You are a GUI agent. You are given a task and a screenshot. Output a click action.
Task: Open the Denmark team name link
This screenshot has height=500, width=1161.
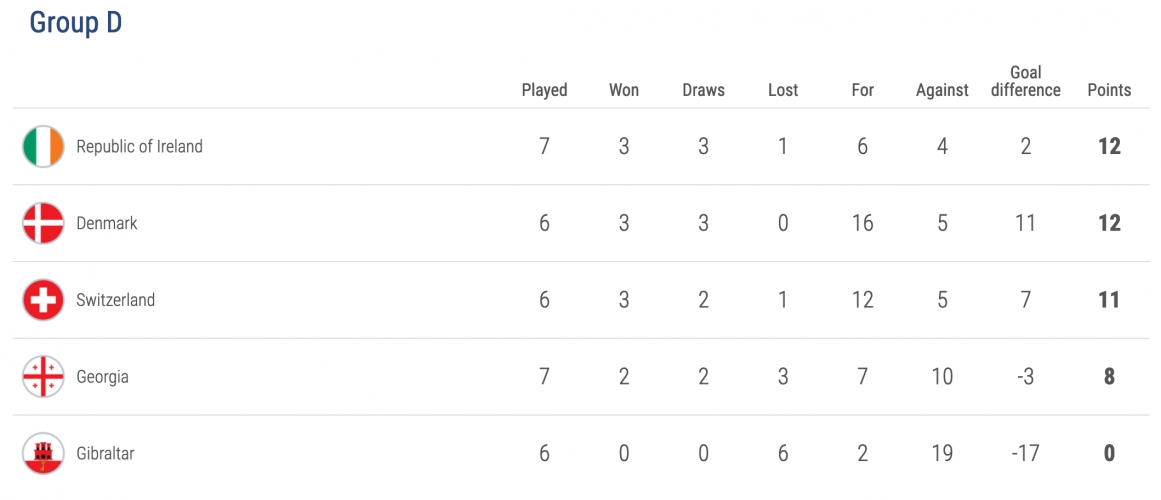click(x=107, y=223)
